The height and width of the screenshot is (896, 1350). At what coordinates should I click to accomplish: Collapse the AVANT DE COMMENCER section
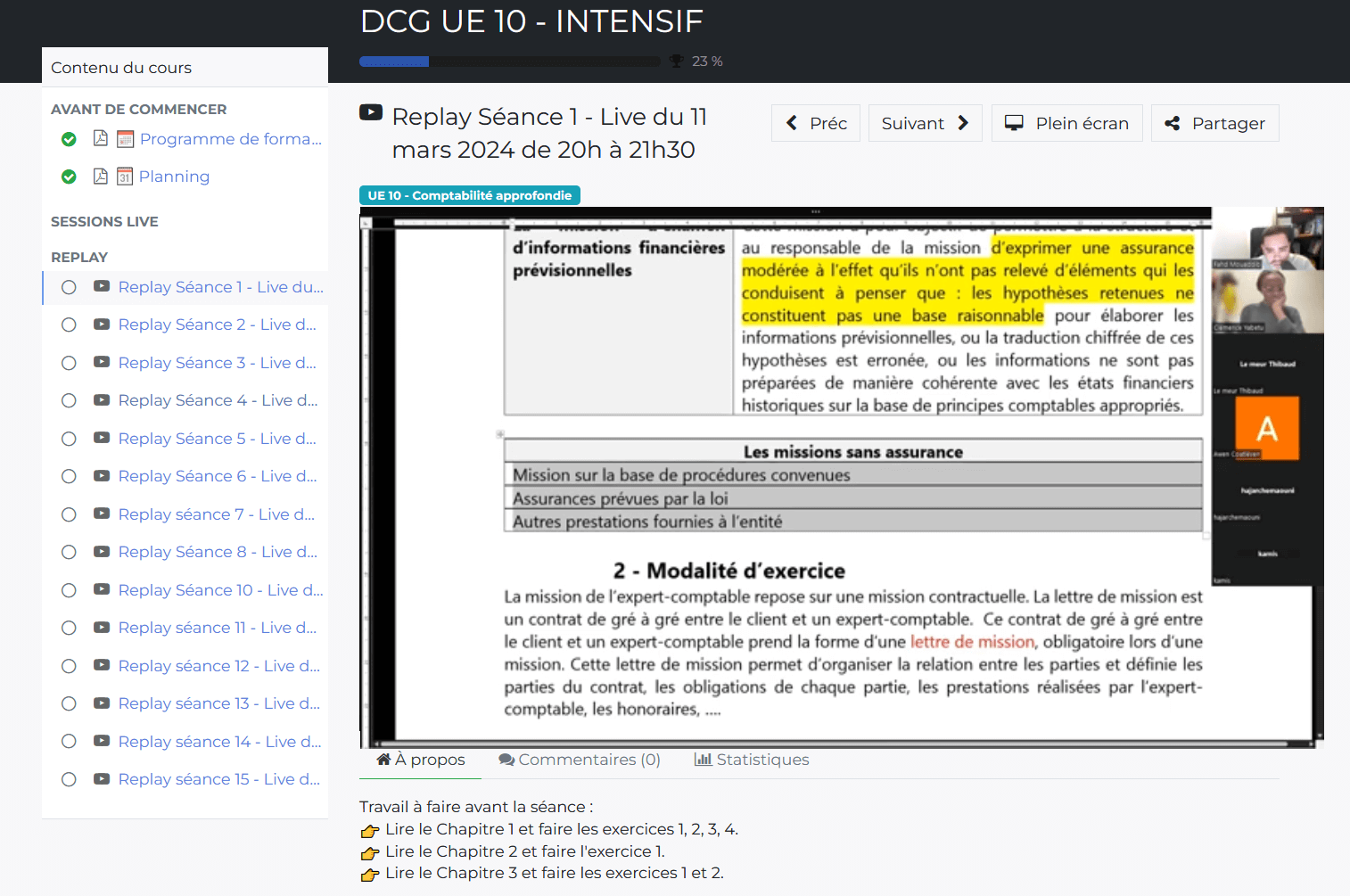point(138,109)
